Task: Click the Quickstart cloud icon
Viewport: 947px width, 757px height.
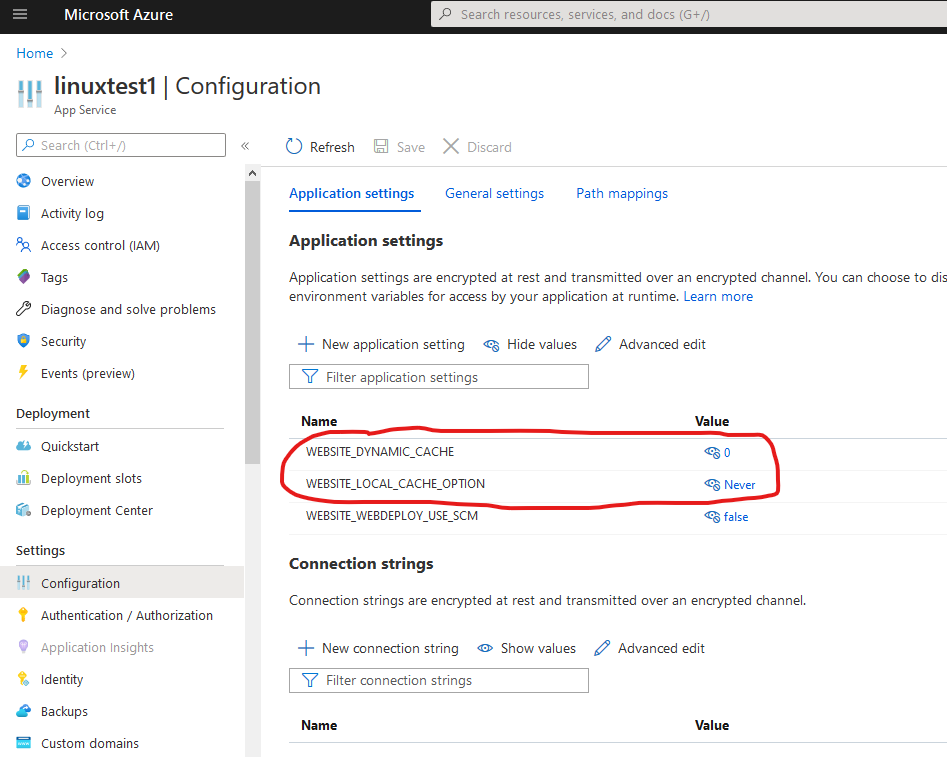Action: click(x=24, y=446)
